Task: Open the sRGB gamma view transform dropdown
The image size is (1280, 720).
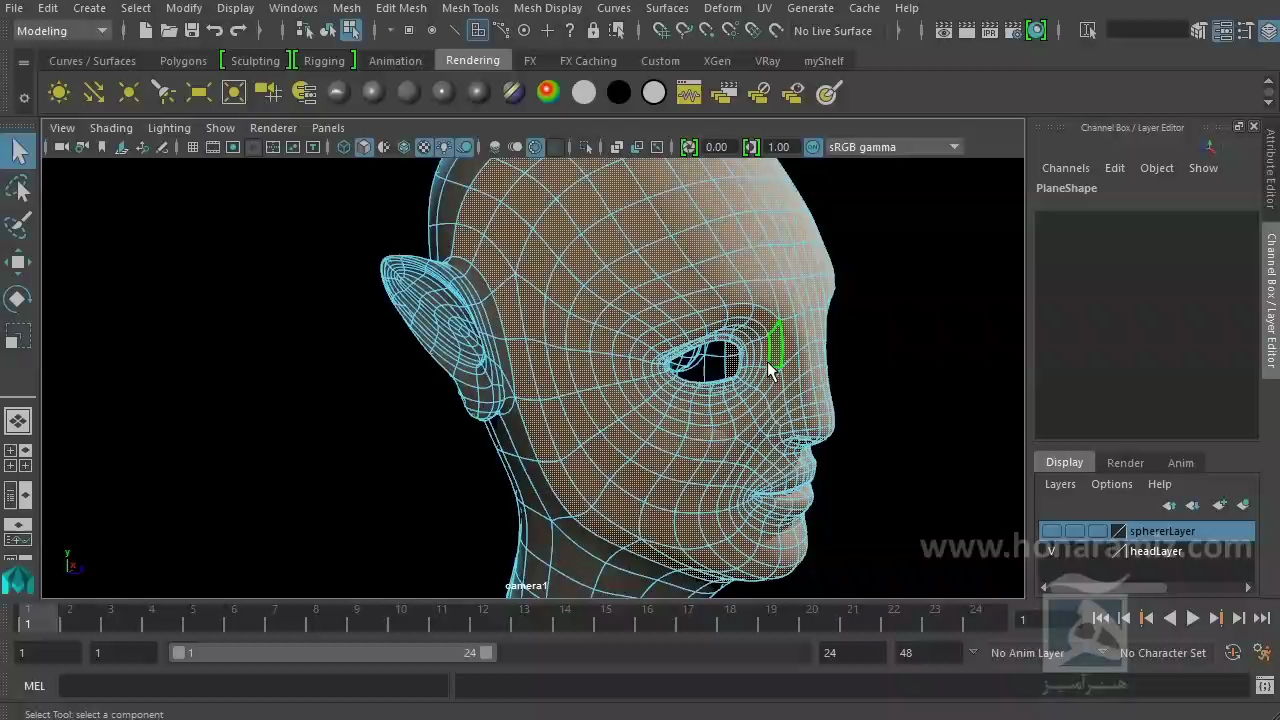Action: click(893, 147)
